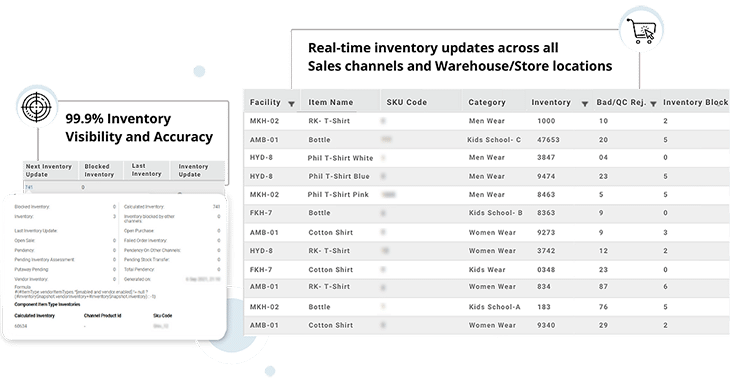The height and width of the screenshot is (380, 730).
Task: Select the Phil T-Shirt Blue item
Action: coord(339,176)
